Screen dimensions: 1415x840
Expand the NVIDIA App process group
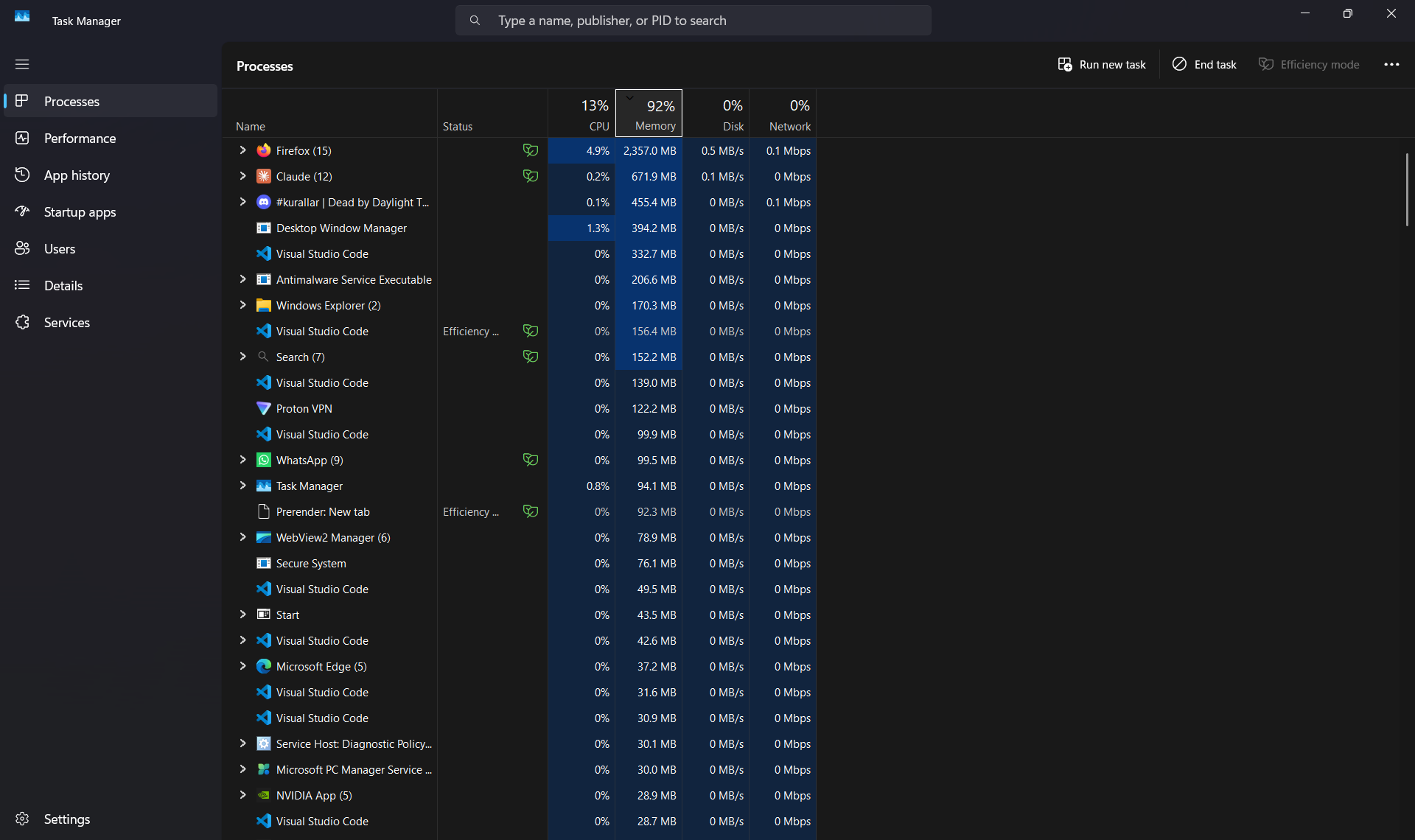click(x=242, y=795)
